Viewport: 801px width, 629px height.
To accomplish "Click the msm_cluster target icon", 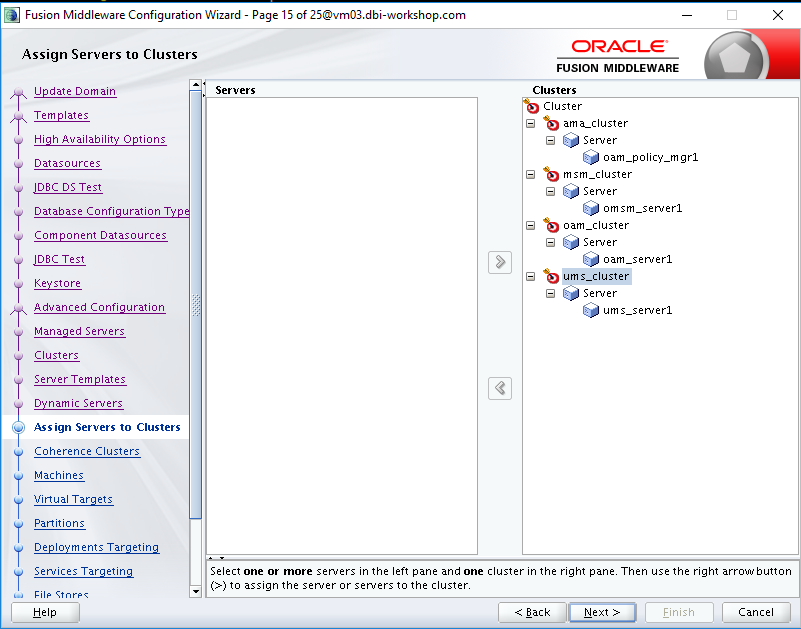I will point(551,174).
